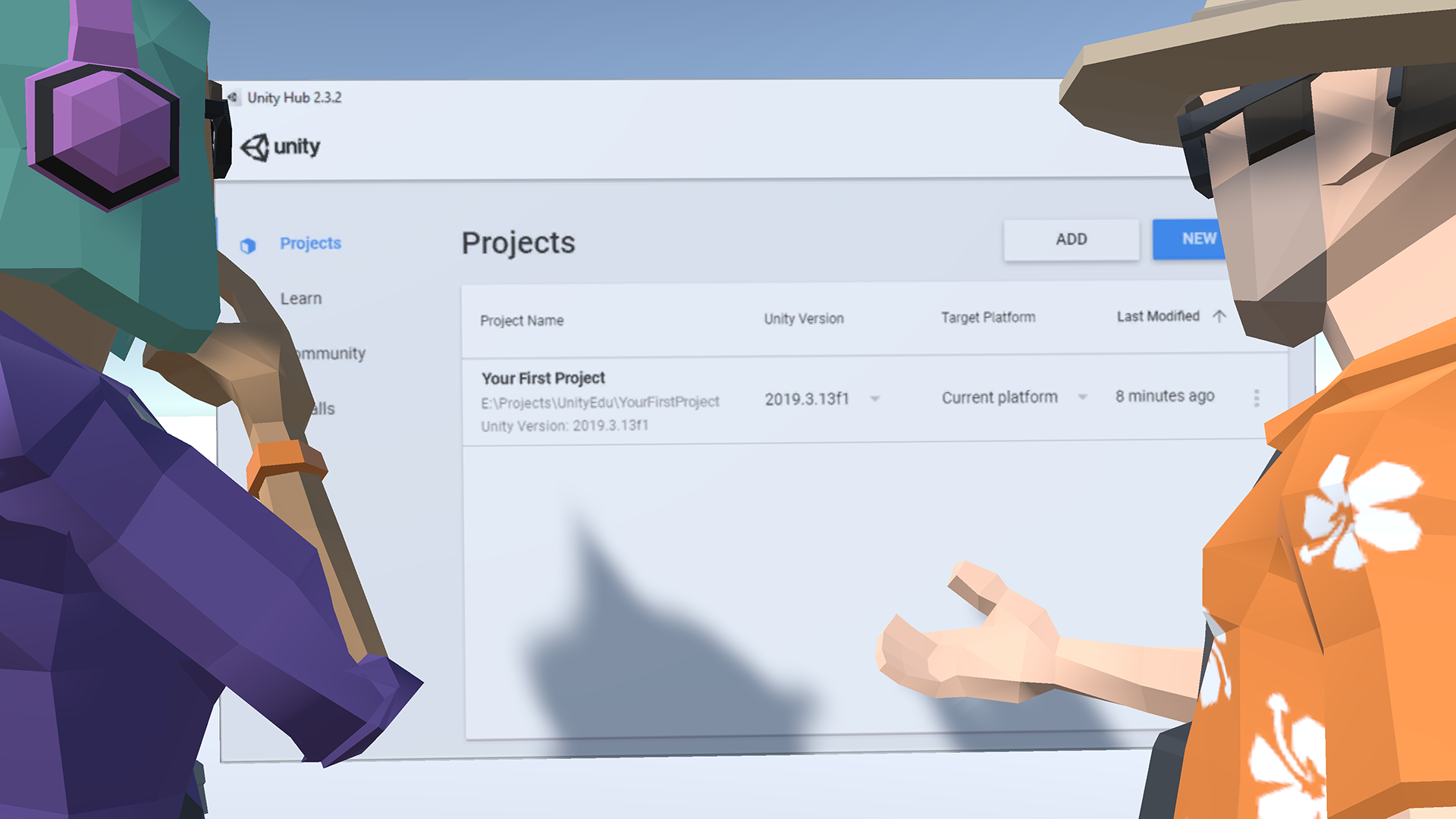This screenshot has width=1456, height=819.
Task: Click the Unity logo in the Hub header
Action: coord(281,147)
